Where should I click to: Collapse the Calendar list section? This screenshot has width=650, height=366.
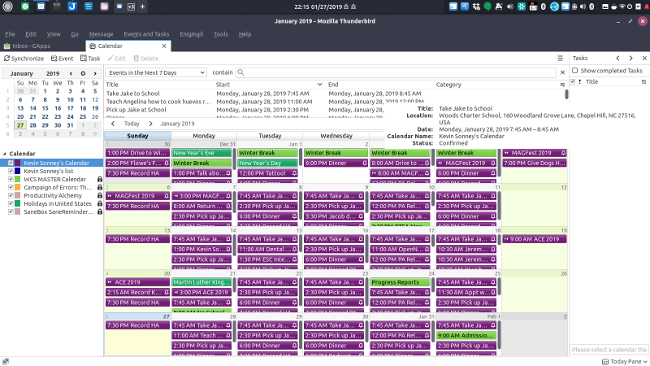[5, 153]
